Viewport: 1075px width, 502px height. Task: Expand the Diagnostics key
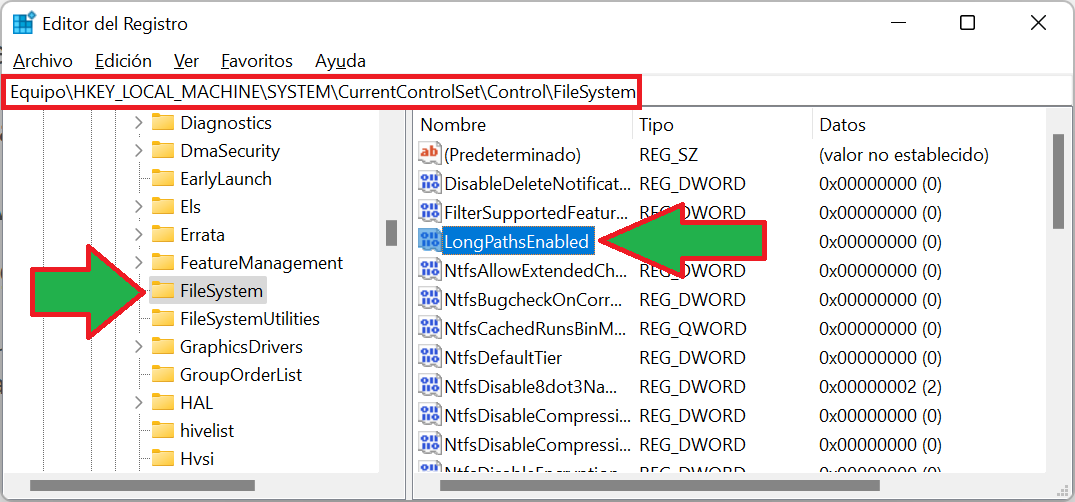(138, 123)
